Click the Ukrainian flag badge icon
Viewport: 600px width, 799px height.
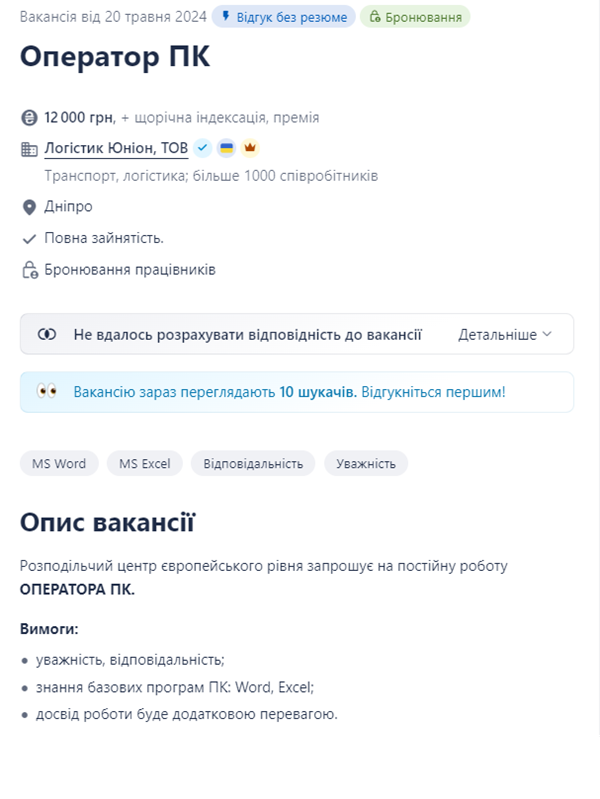227,148
